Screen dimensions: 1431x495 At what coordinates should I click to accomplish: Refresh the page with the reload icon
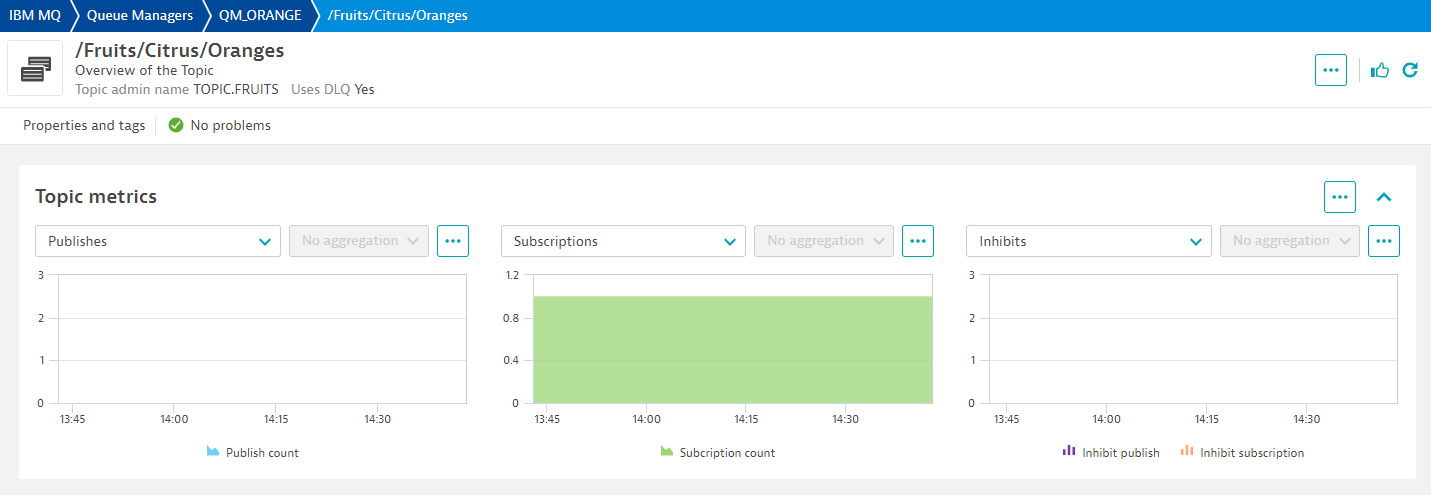click(x=1410, y=70)
